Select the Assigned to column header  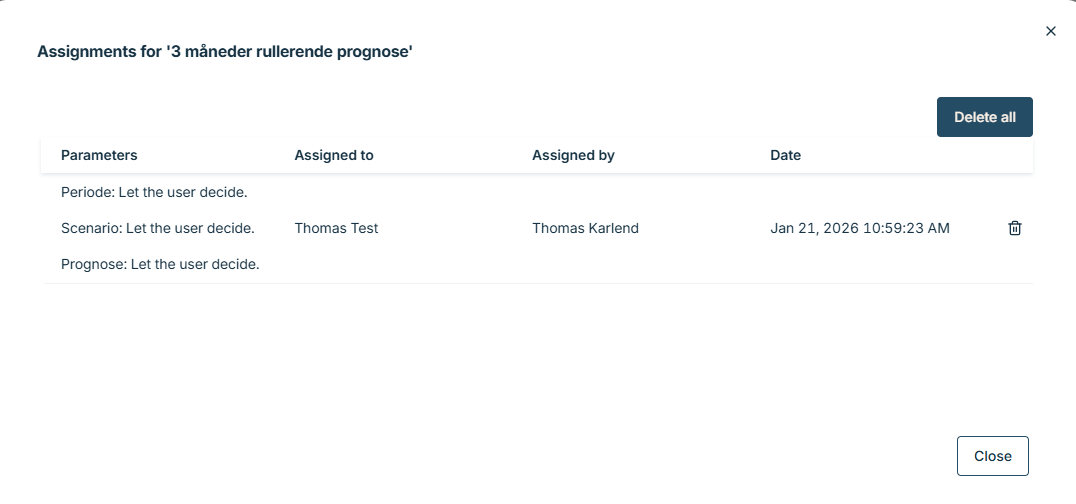[334, 155]
